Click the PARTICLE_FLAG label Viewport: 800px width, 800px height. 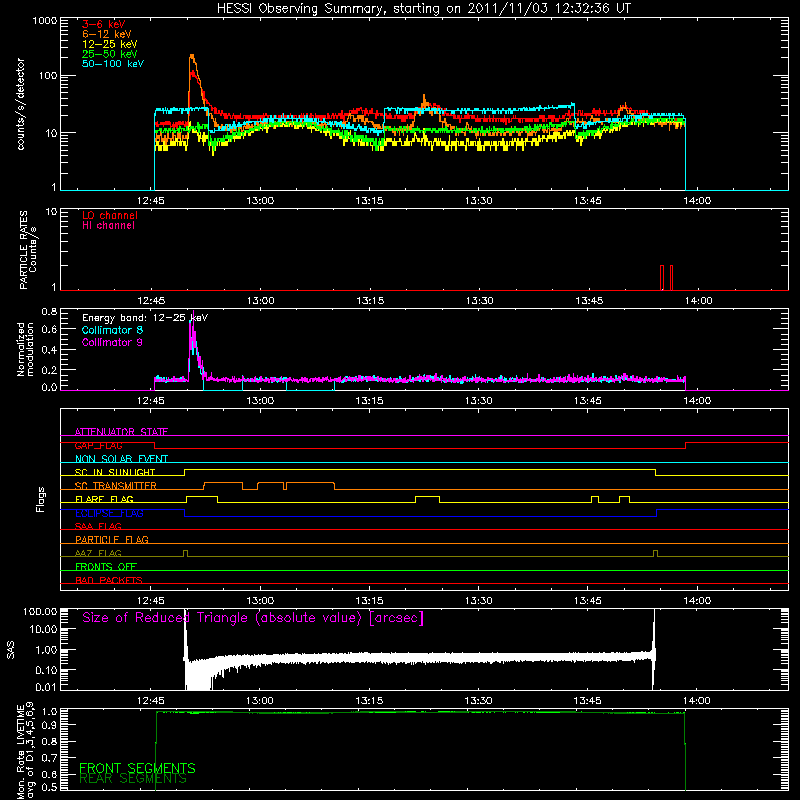tap(112, 540)
